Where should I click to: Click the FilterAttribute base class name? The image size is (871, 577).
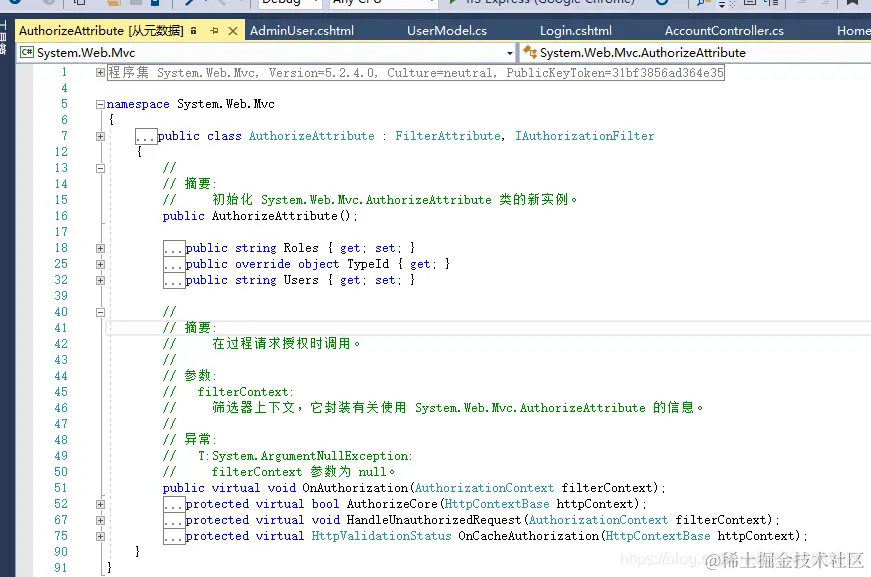(x=448, y=136)
